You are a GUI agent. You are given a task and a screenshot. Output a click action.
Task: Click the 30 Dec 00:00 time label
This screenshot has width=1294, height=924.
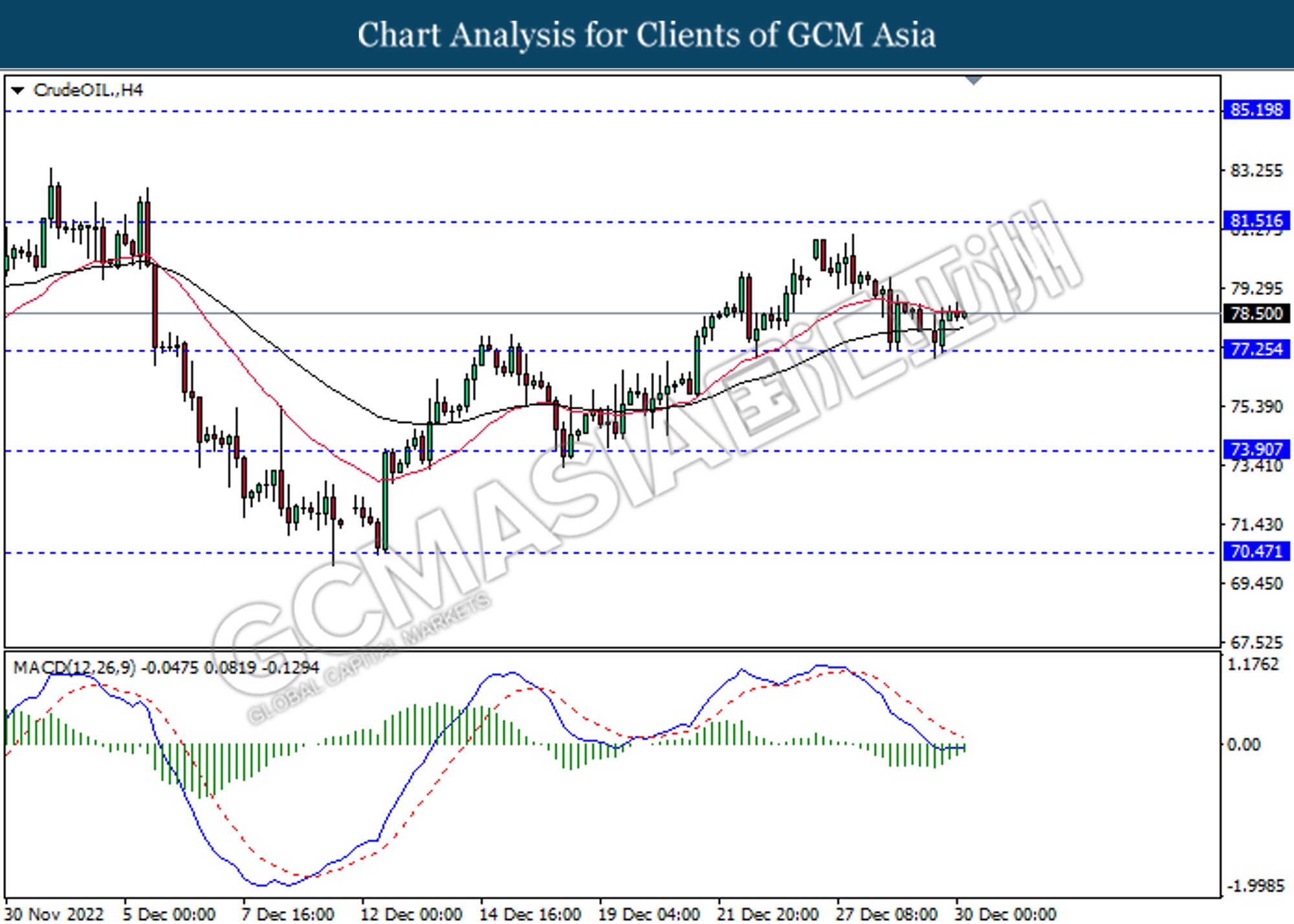[1006, 914]
